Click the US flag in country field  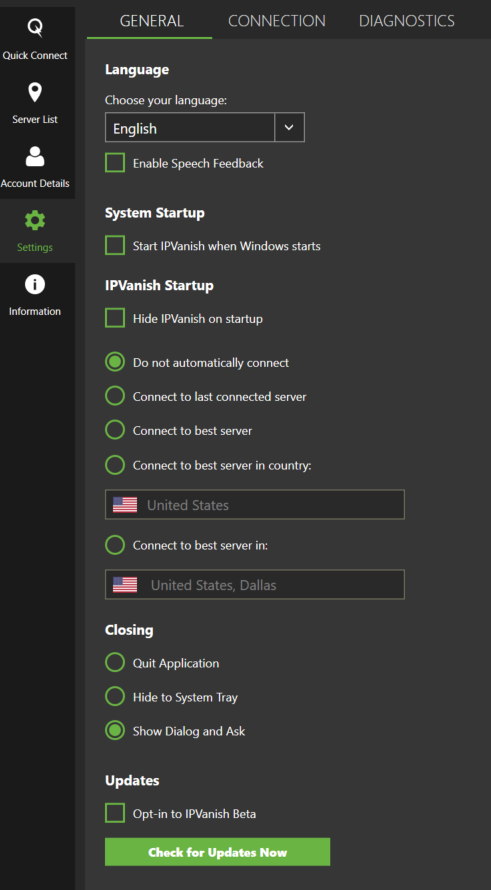125,505
